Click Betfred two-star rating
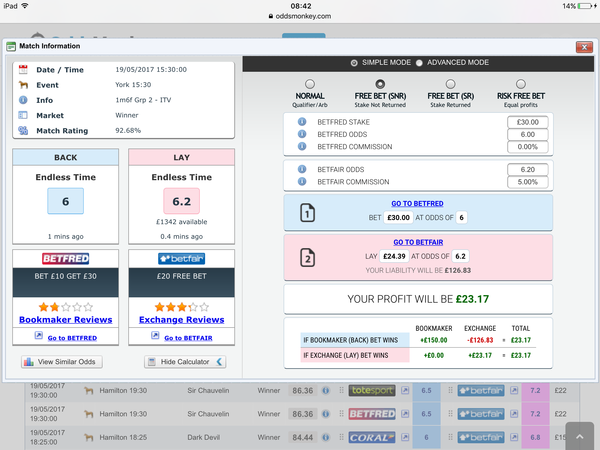 tap(65, 307)
